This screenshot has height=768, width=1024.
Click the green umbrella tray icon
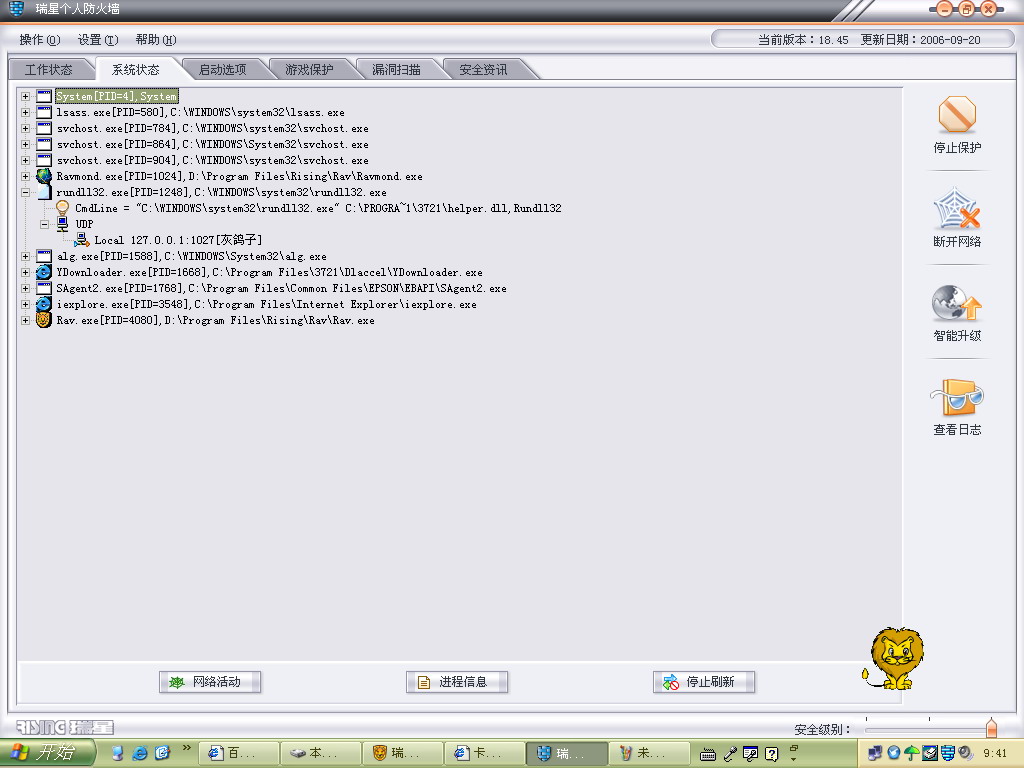(x=912, y=753)
